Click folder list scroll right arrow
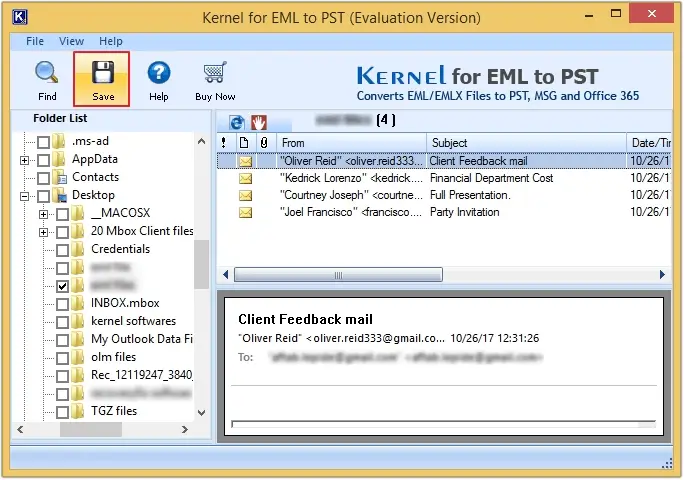The height and width of the screenshot is (480, 684). pyautogui.click(x=185, y=429)
